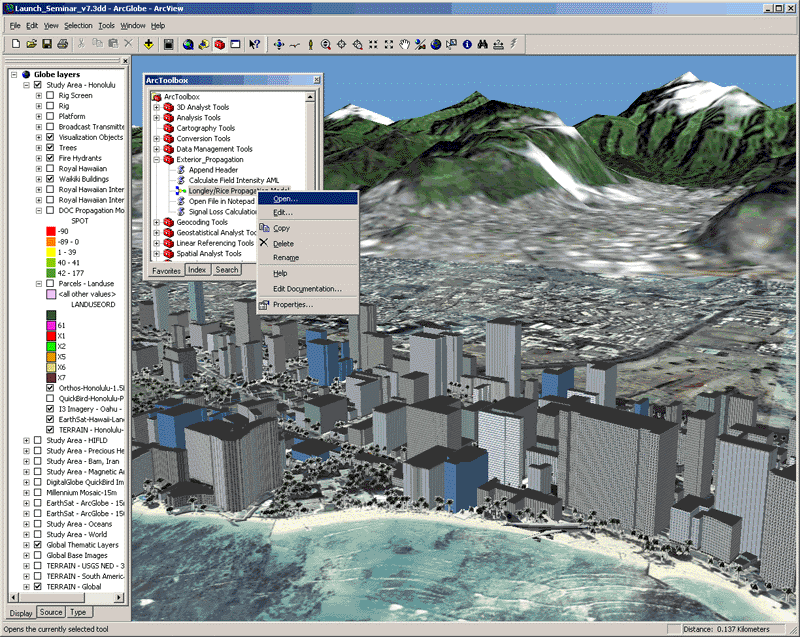Click the yellow 1 - 39 legend swatch
The image size is (800, 637).
click(51, 252)
